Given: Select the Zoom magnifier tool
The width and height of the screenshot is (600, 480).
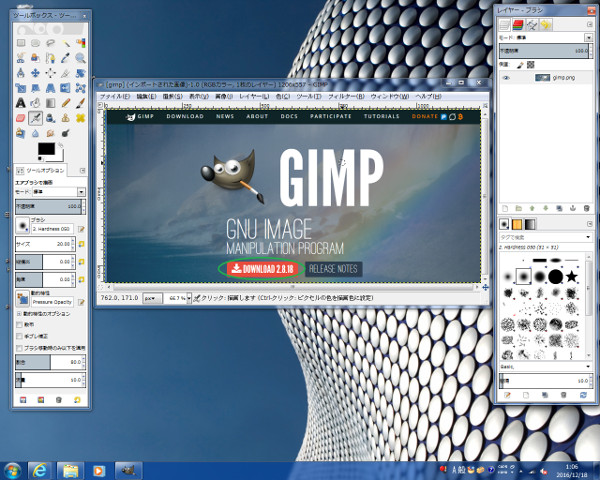Looking at the screenshot, I should click(x=80, y=58).
